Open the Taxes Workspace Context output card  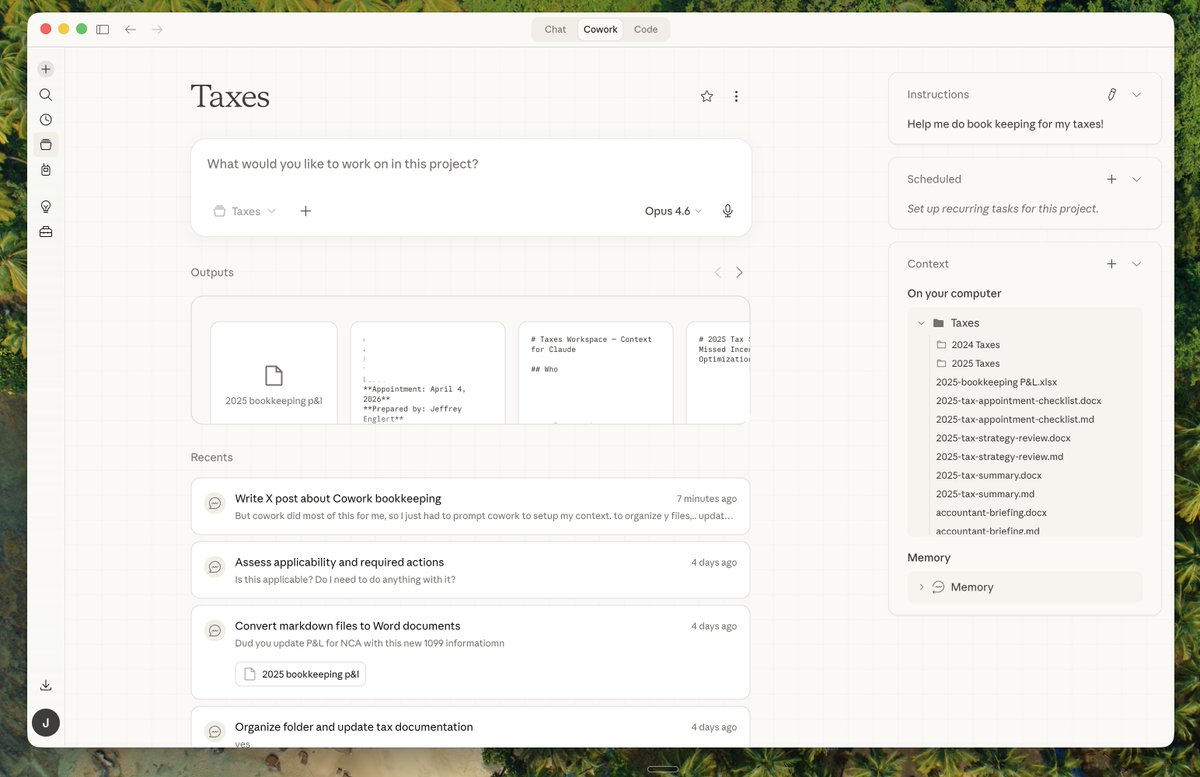(595, 373)
